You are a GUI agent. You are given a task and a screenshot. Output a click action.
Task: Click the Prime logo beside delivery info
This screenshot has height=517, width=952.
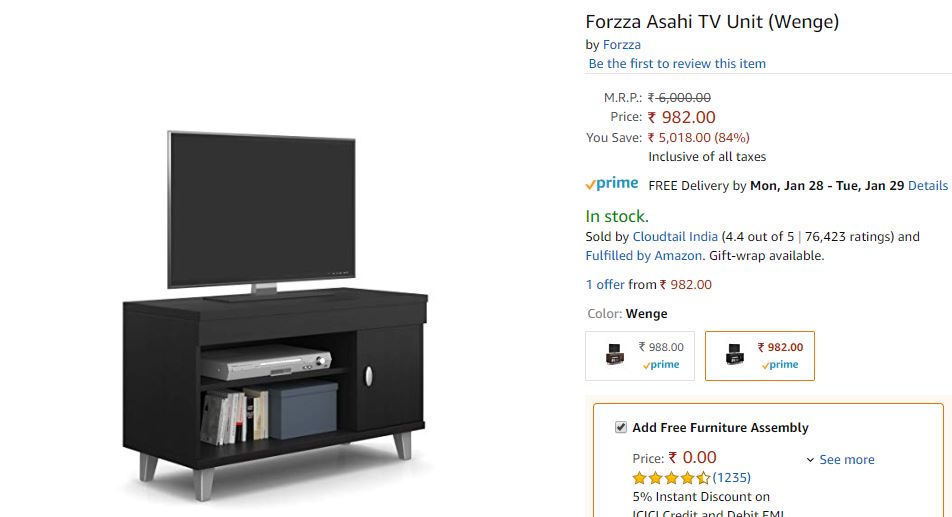611,184
